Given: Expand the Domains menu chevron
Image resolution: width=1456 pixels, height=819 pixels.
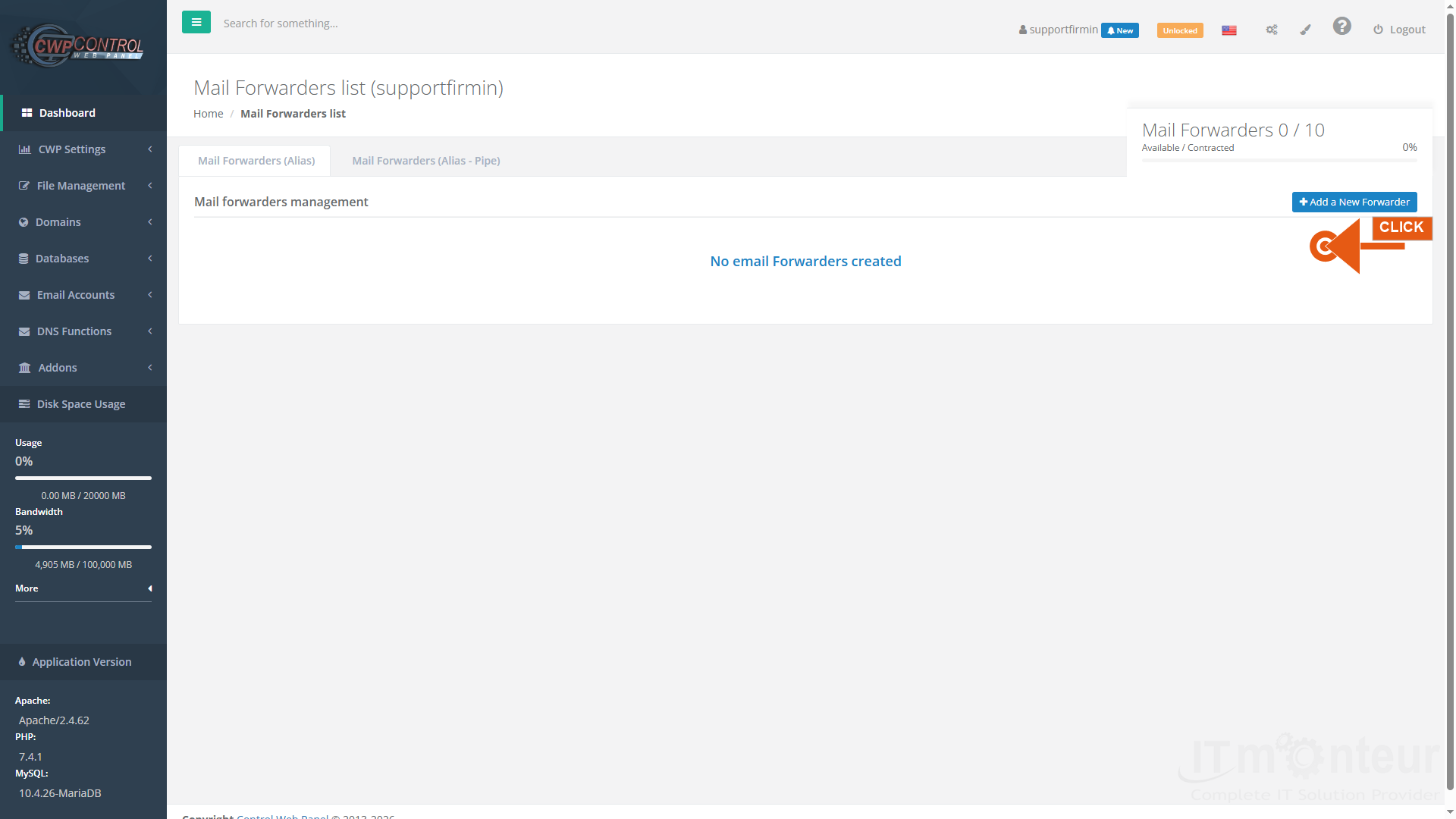Looking at the screenshot, I should coord(150,222).
